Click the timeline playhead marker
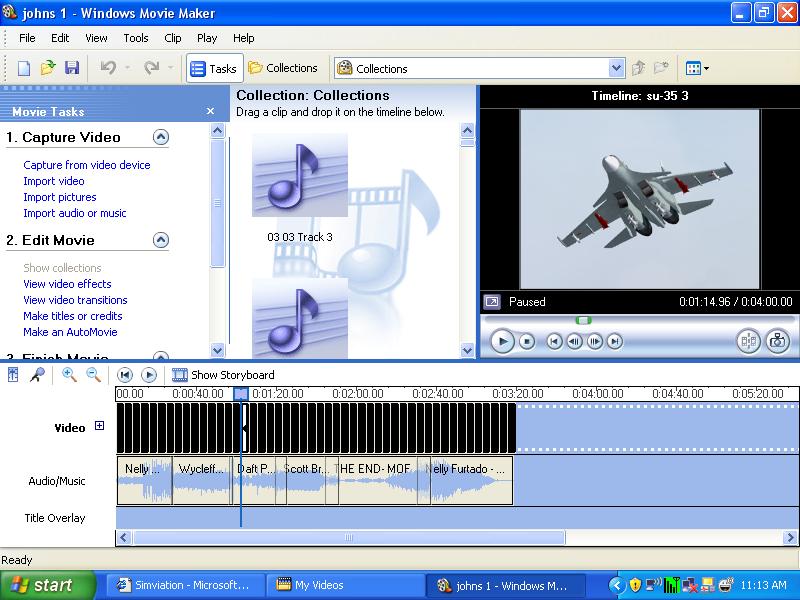800x600 pixels. (241, 393)
